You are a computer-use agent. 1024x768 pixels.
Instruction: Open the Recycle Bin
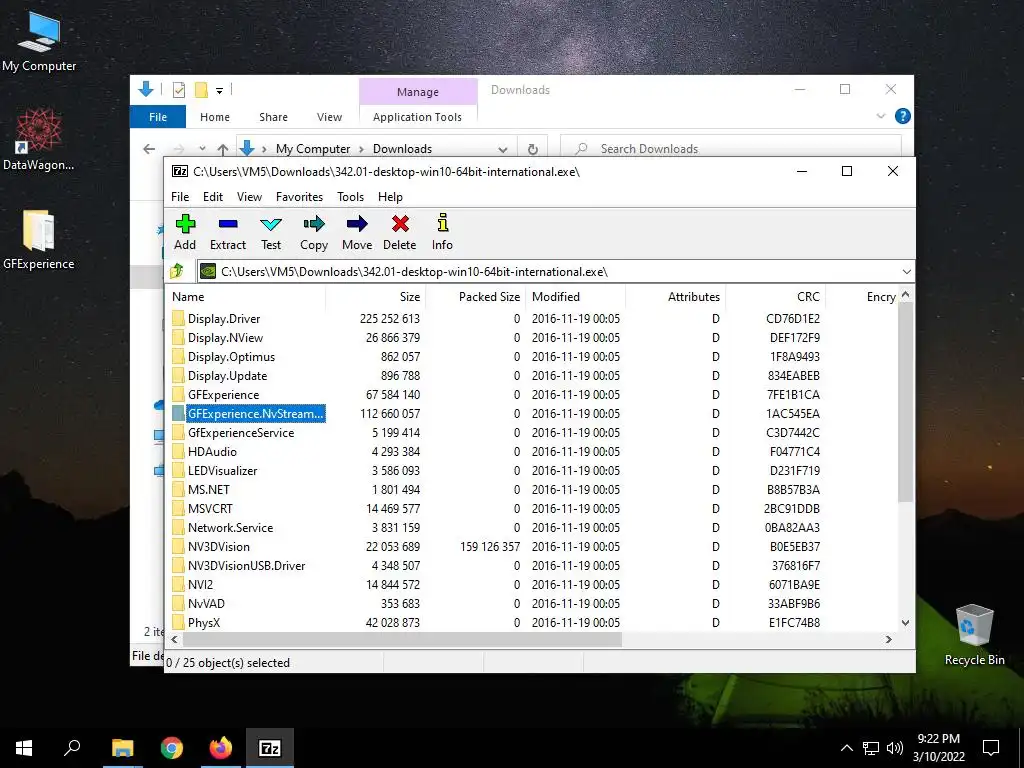(x=974, y=635)
